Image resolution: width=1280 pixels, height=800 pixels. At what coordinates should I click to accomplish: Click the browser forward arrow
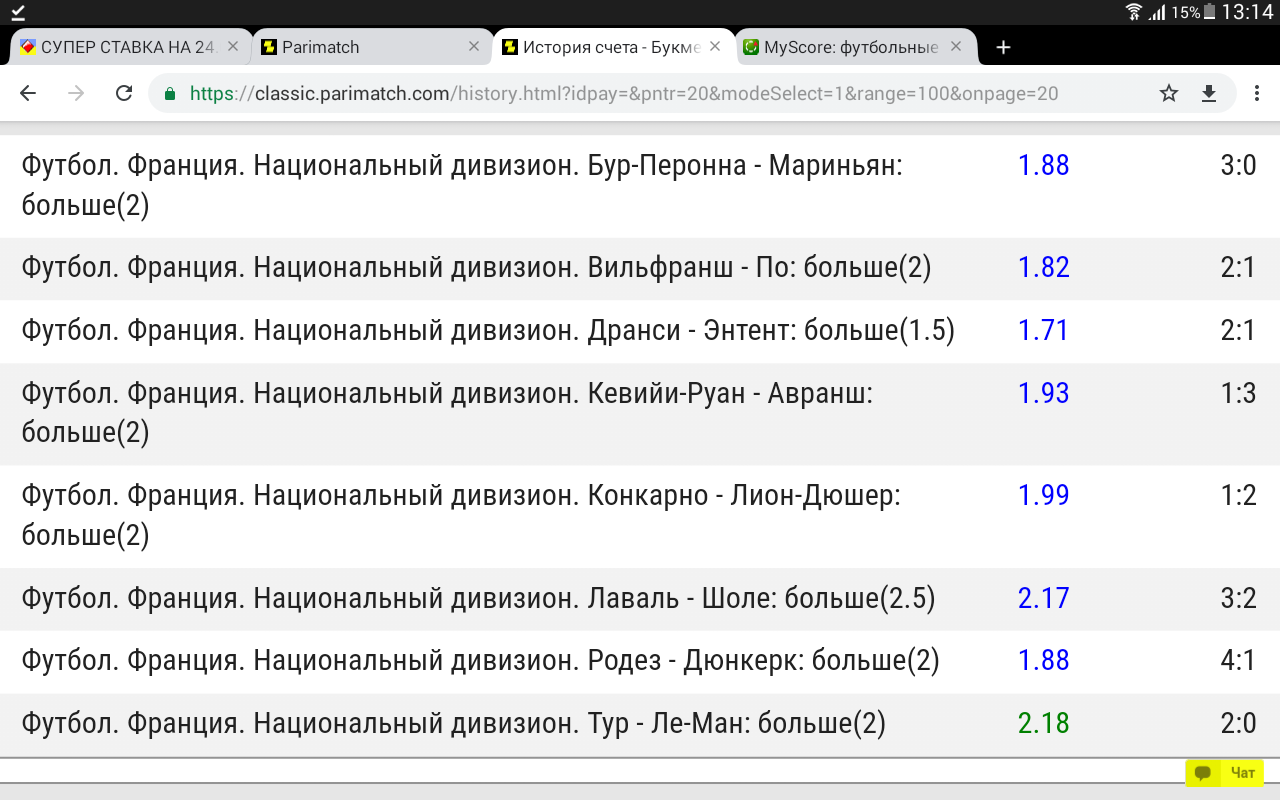tap(76, 93)
